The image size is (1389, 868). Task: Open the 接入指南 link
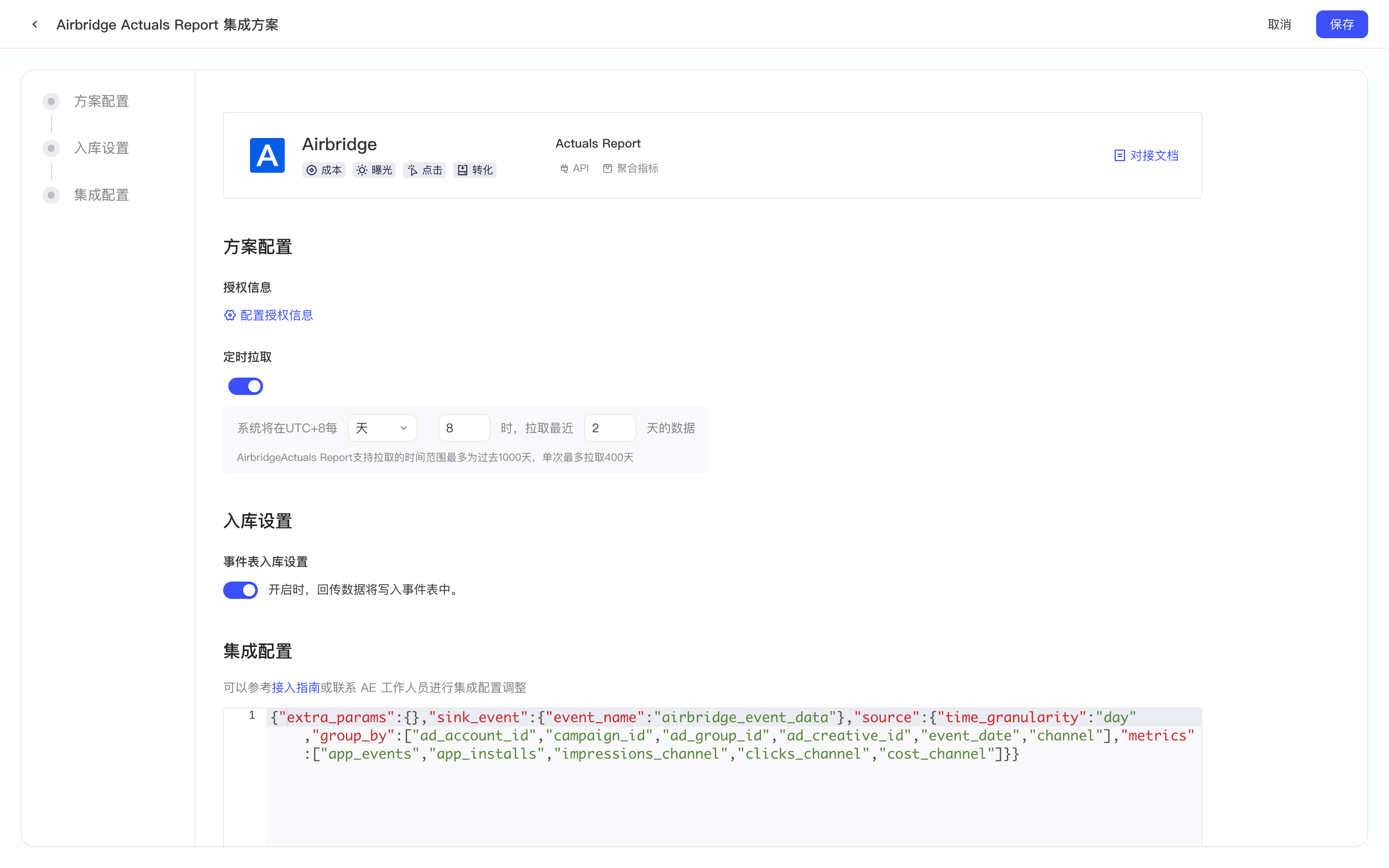pyautogui.click(x=296, y=687)
